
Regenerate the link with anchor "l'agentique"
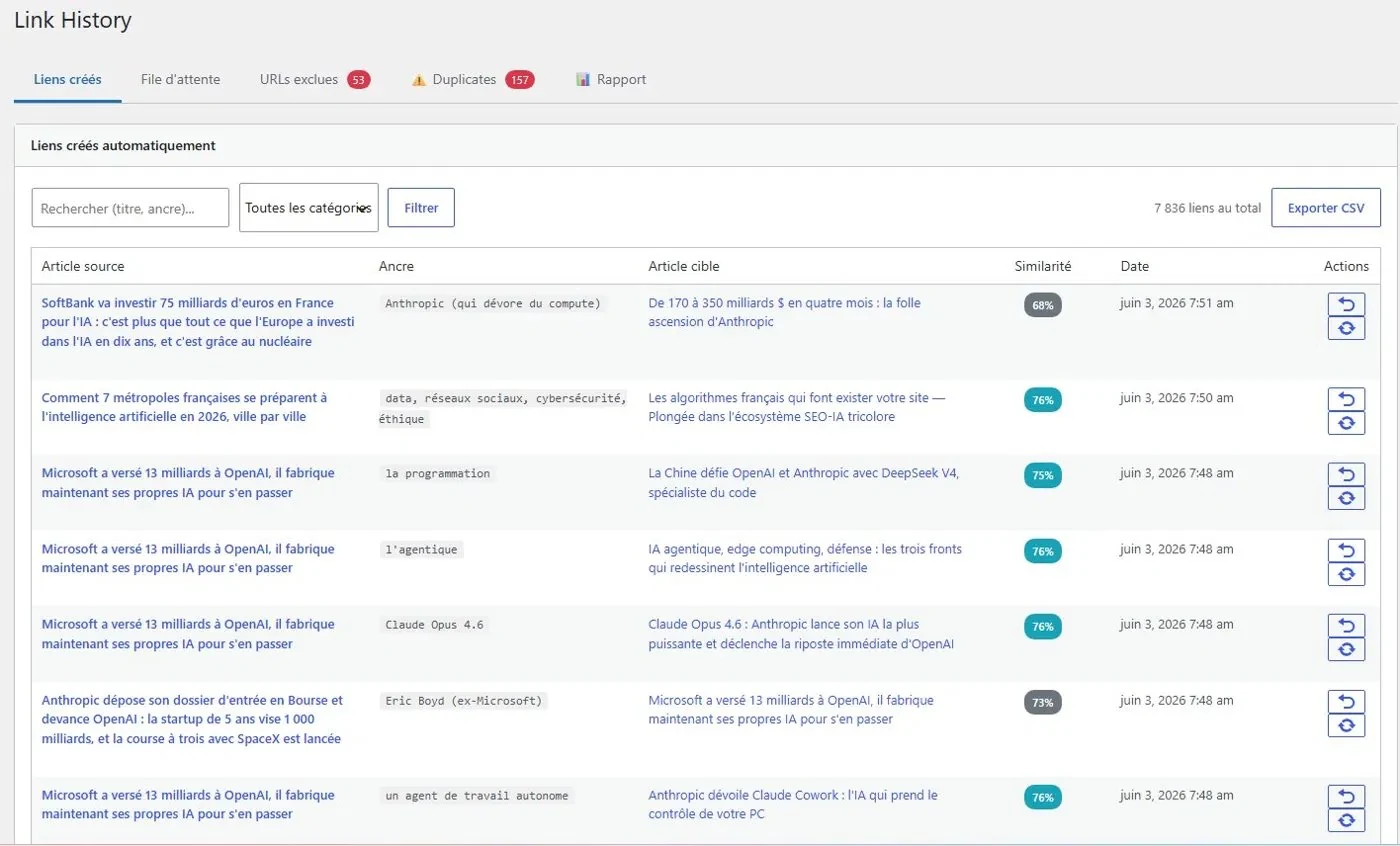1346,574
